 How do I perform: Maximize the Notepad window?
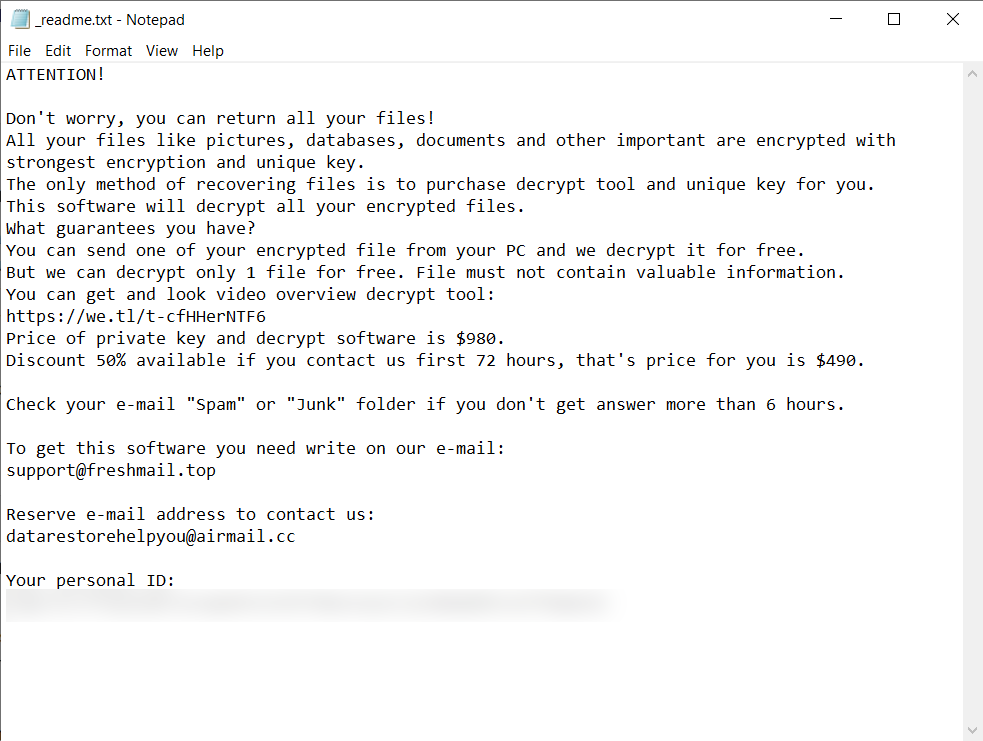click(x=894, y=19)
